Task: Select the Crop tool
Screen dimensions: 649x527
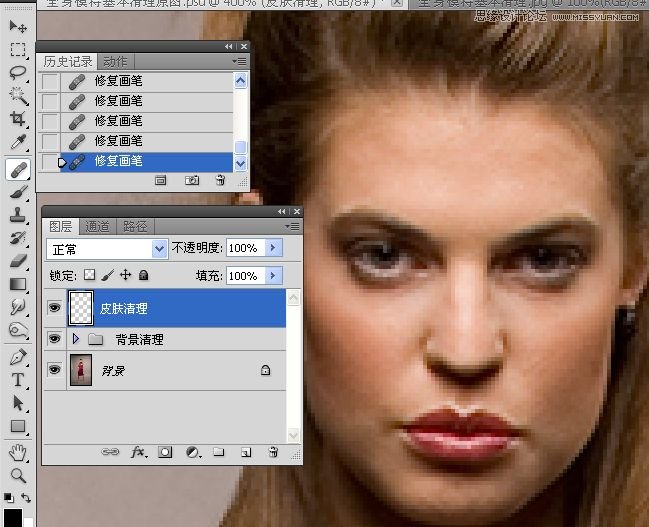Action: (x=18, y=120)
